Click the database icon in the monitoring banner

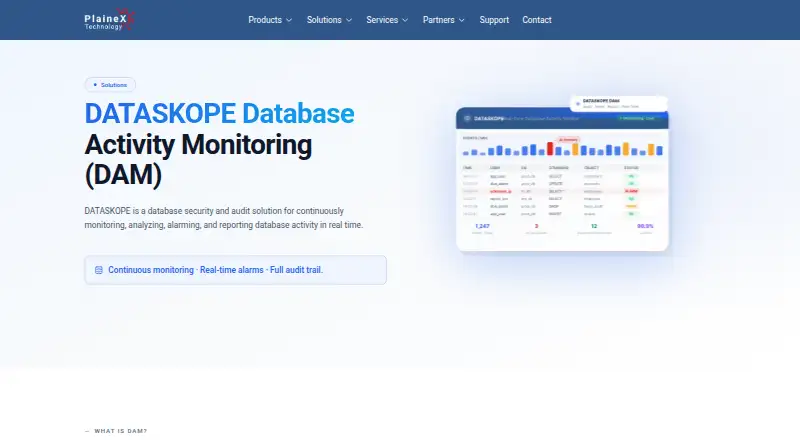coord(99,270)
